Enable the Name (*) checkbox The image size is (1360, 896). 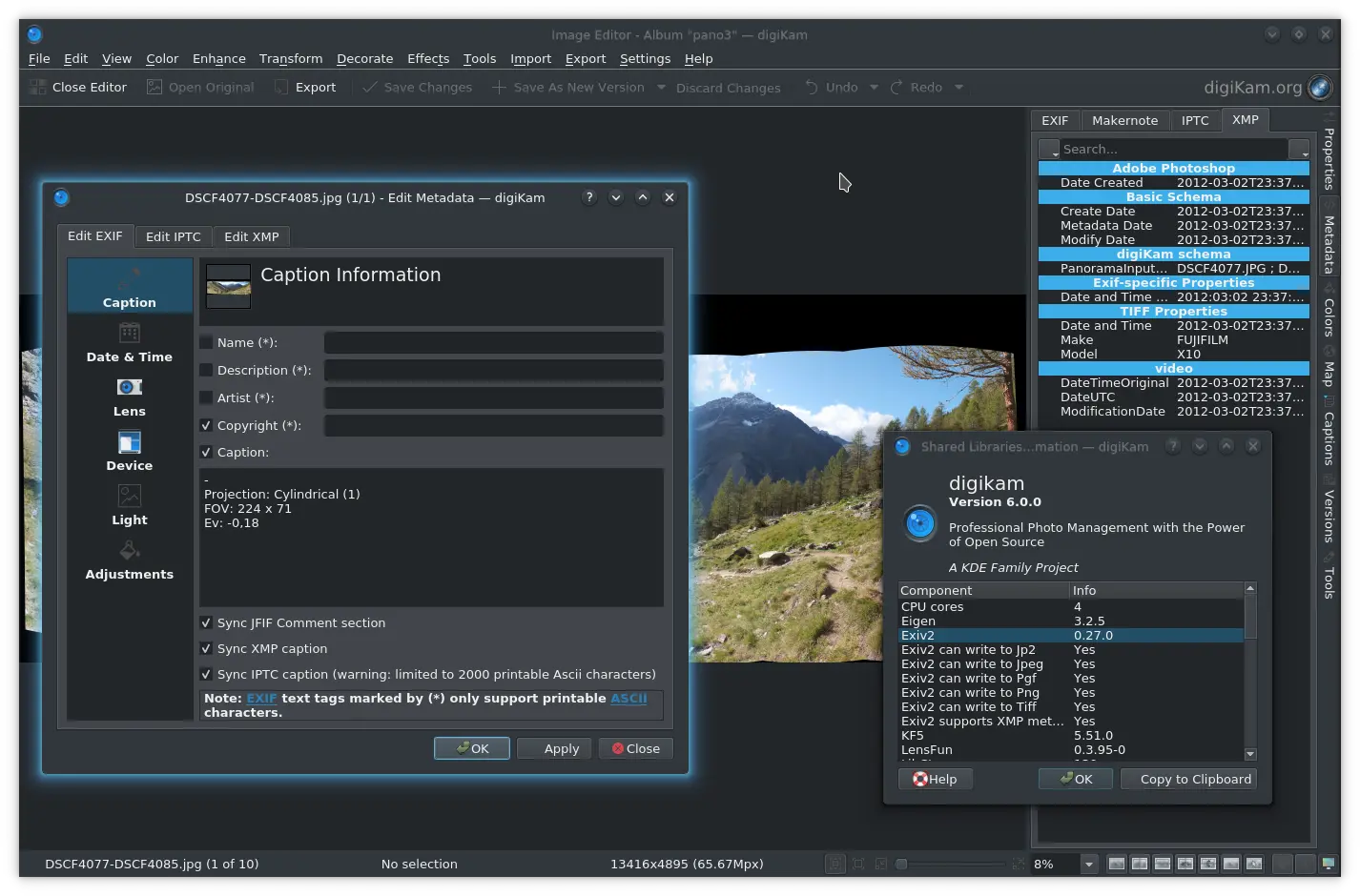point(206,342)
